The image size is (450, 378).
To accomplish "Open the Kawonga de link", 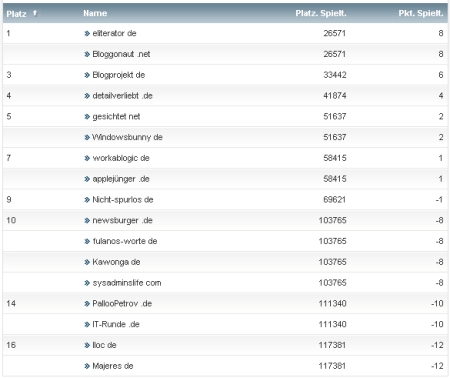I will (116, 262).
